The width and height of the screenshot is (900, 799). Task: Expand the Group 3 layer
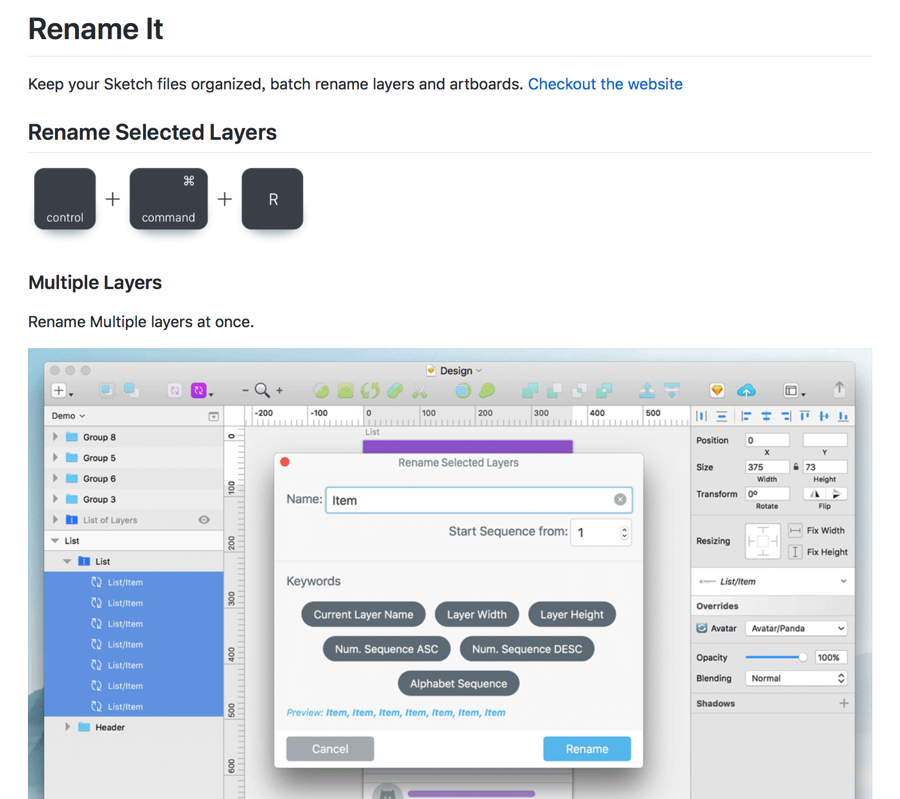tap(55, 499)
